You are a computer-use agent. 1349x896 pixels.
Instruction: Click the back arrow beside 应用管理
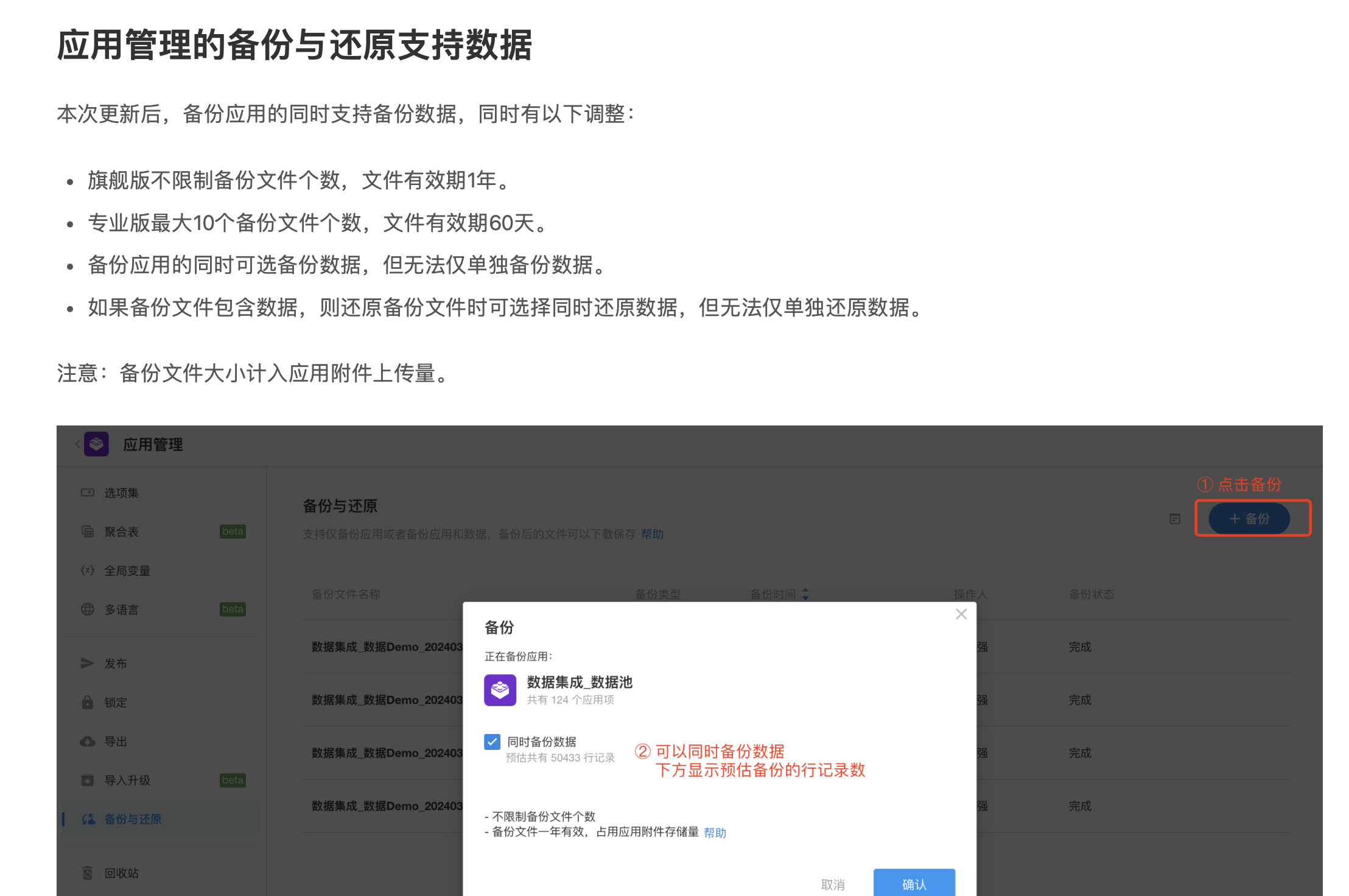point(77,444)
